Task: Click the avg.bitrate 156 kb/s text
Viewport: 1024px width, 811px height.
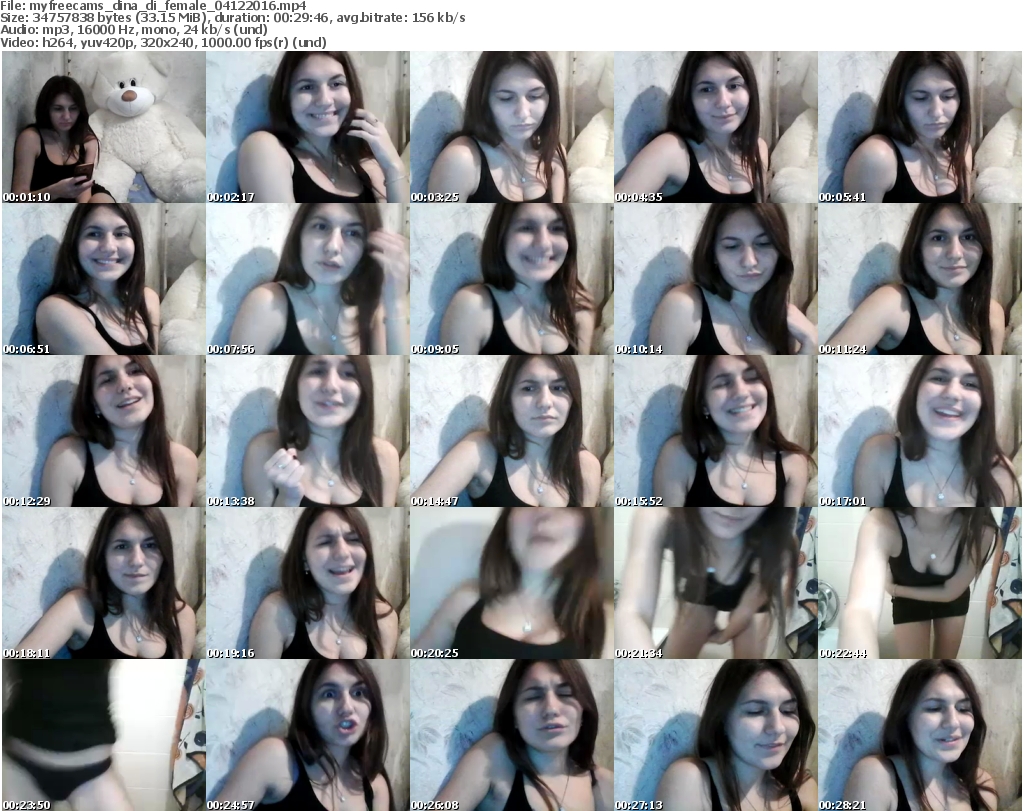Action: point(400,18)
